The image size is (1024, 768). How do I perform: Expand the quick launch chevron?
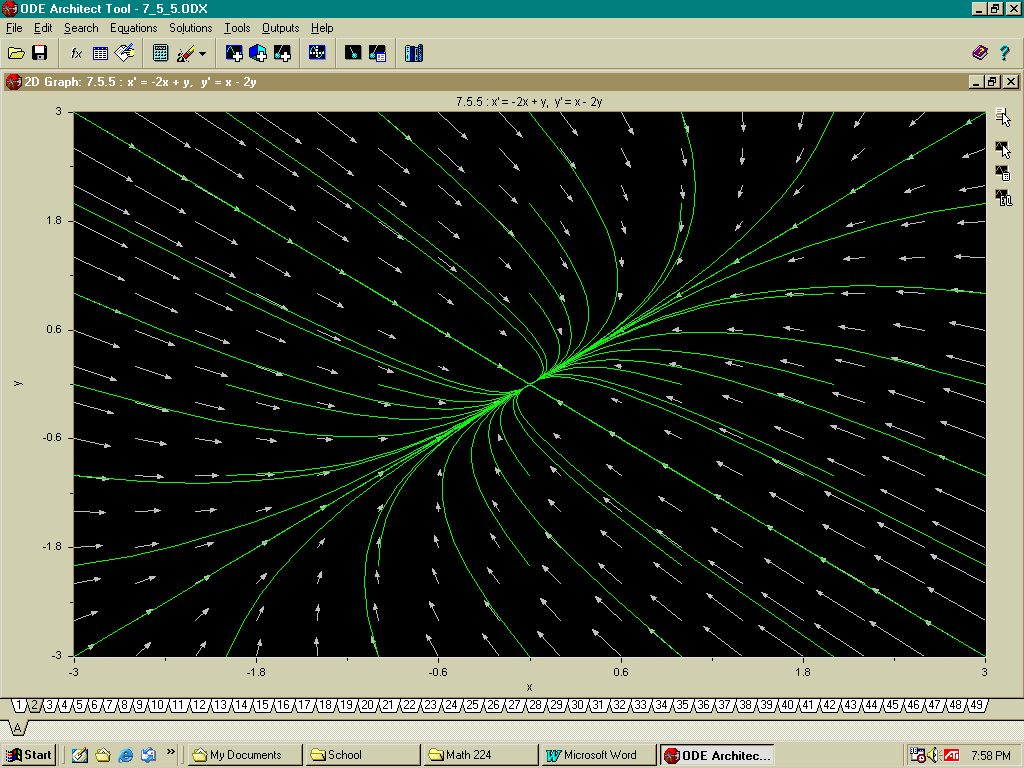[x=170, y=752]
